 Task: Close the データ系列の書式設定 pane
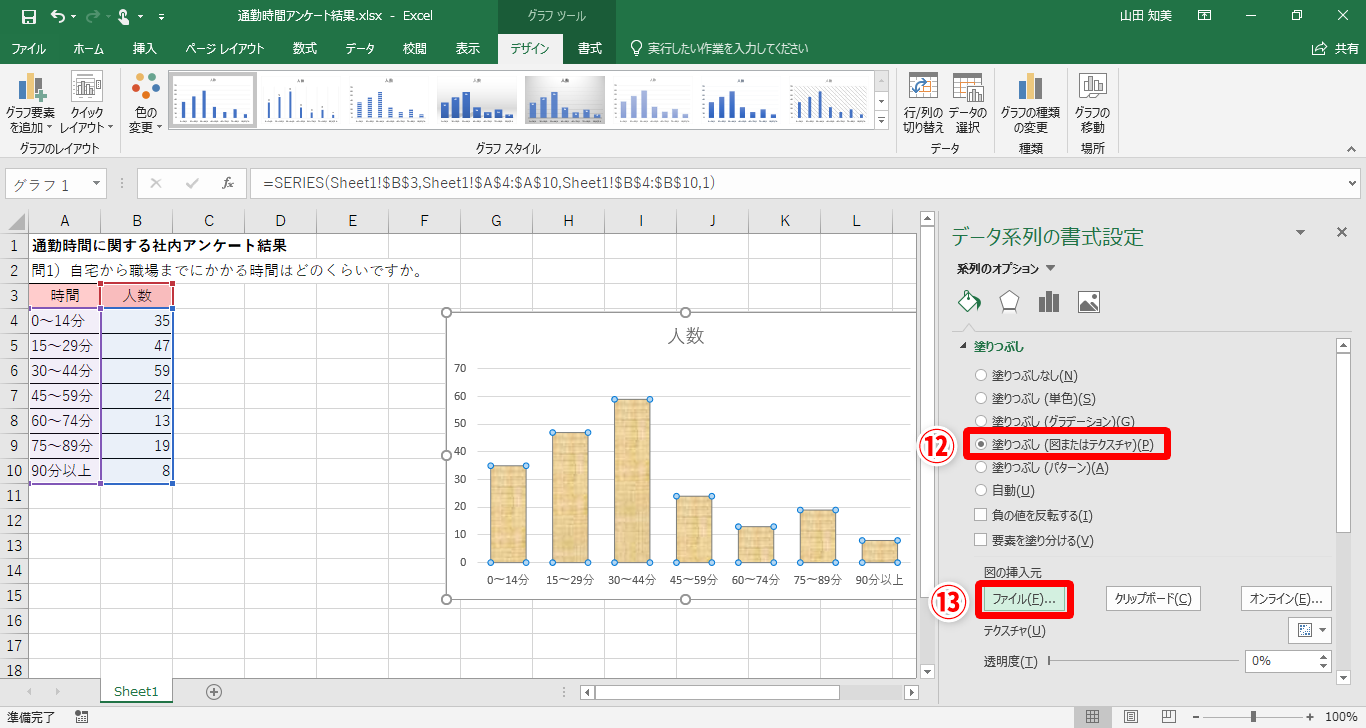1342,232
